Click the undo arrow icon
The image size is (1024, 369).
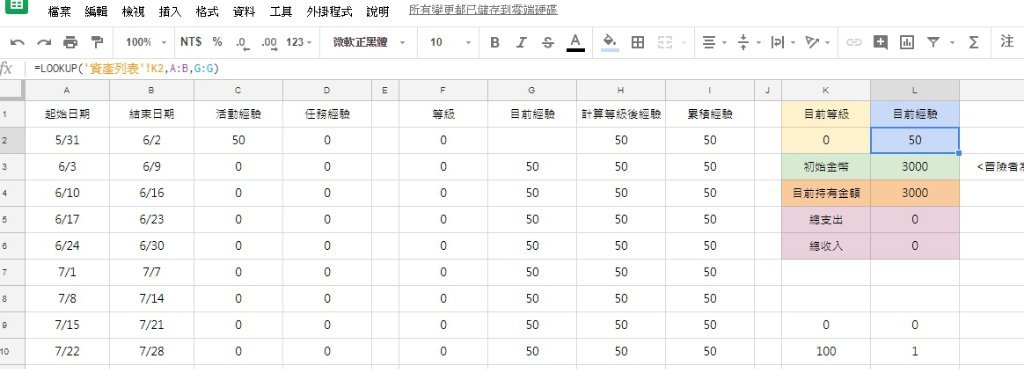click(18, 42)
